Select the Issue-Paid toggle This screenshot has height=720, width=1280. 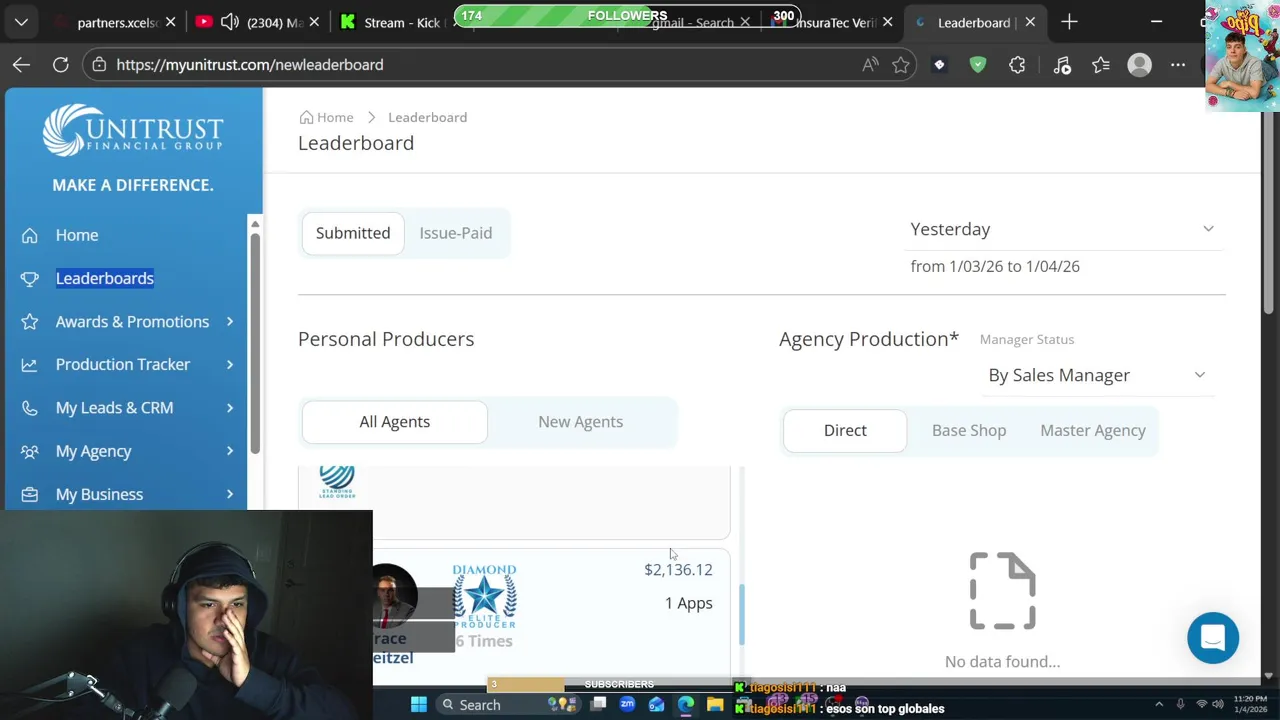tap(456, 233)
